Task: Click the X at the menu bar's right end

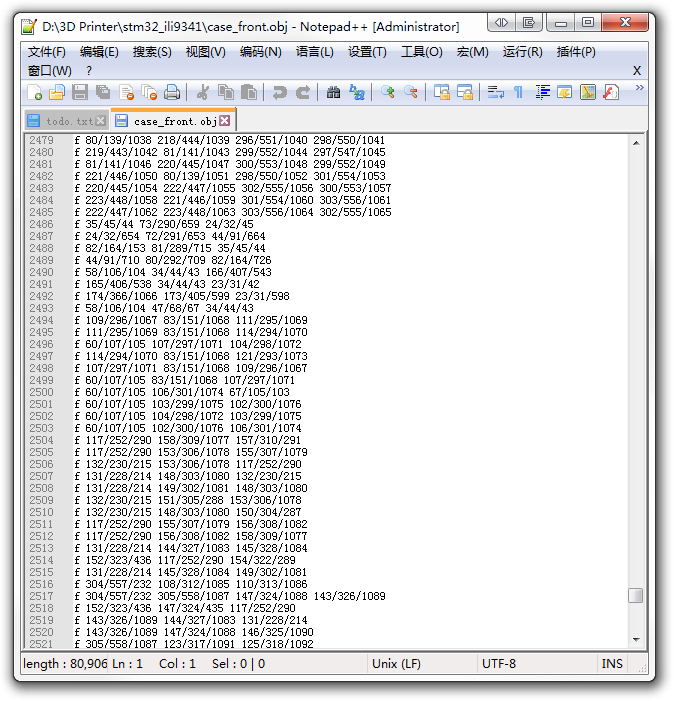Action: (x=637, y=71)
